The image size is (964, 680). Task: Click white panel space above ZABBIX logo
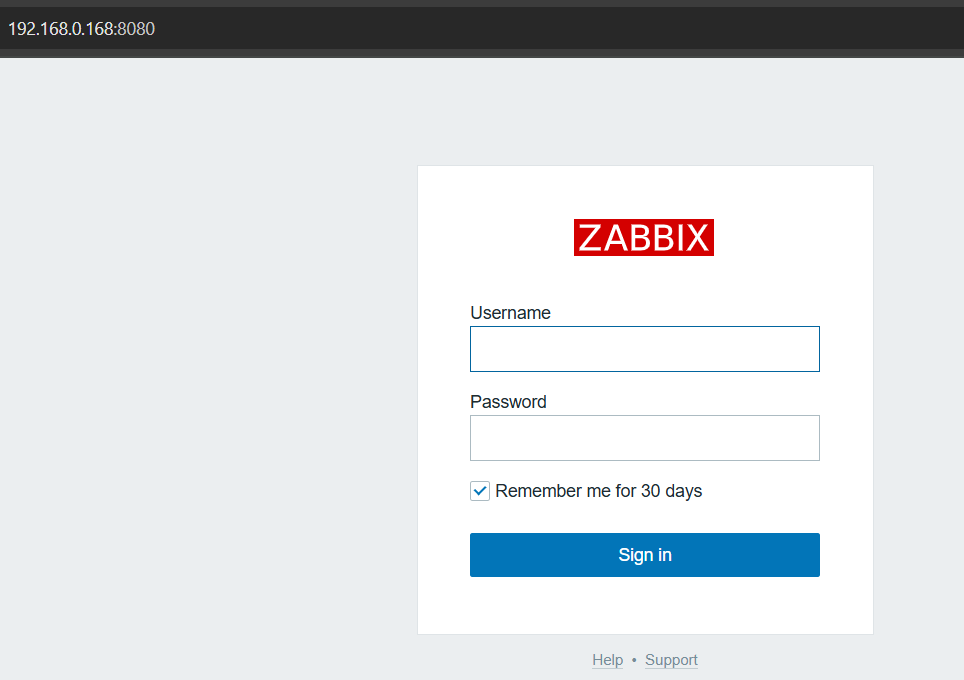pyautogui.click(x=644, y=192)
